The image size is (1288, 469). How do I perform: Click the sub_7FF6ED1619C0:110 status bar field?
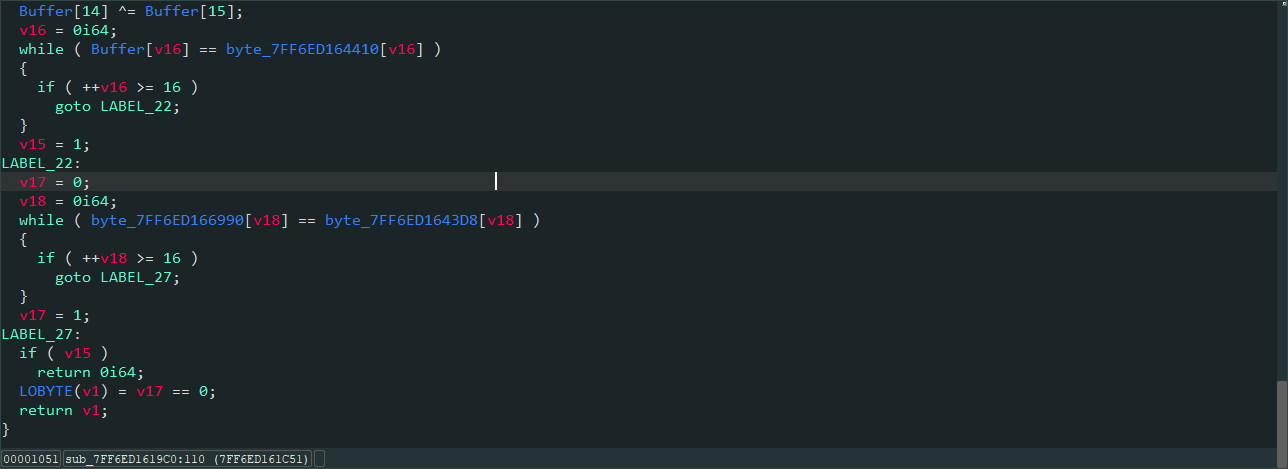point(189,459)
